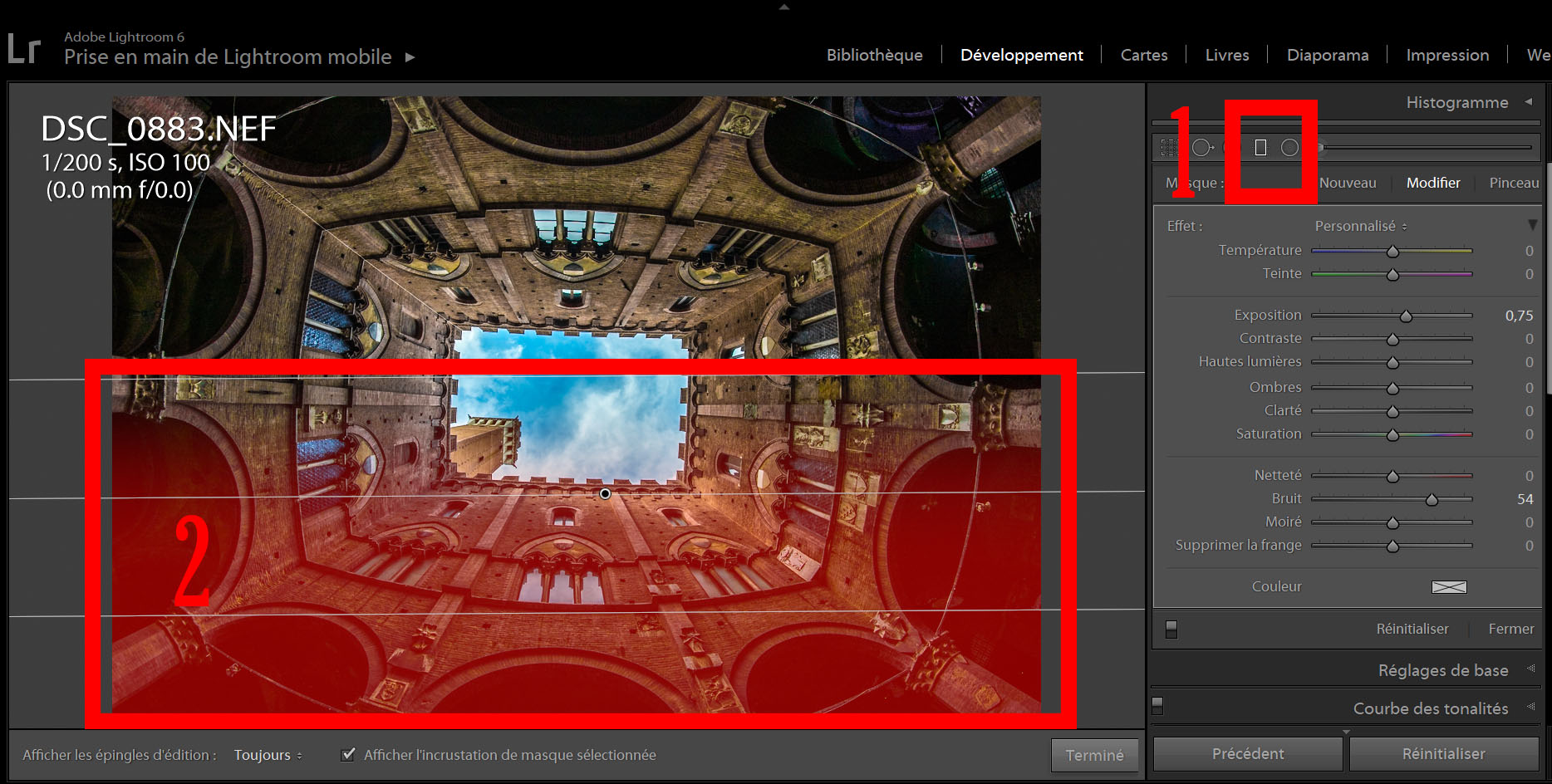Open the Impression module
The width and height of the screenshot is (1552, 784).
click(1447, 55)
